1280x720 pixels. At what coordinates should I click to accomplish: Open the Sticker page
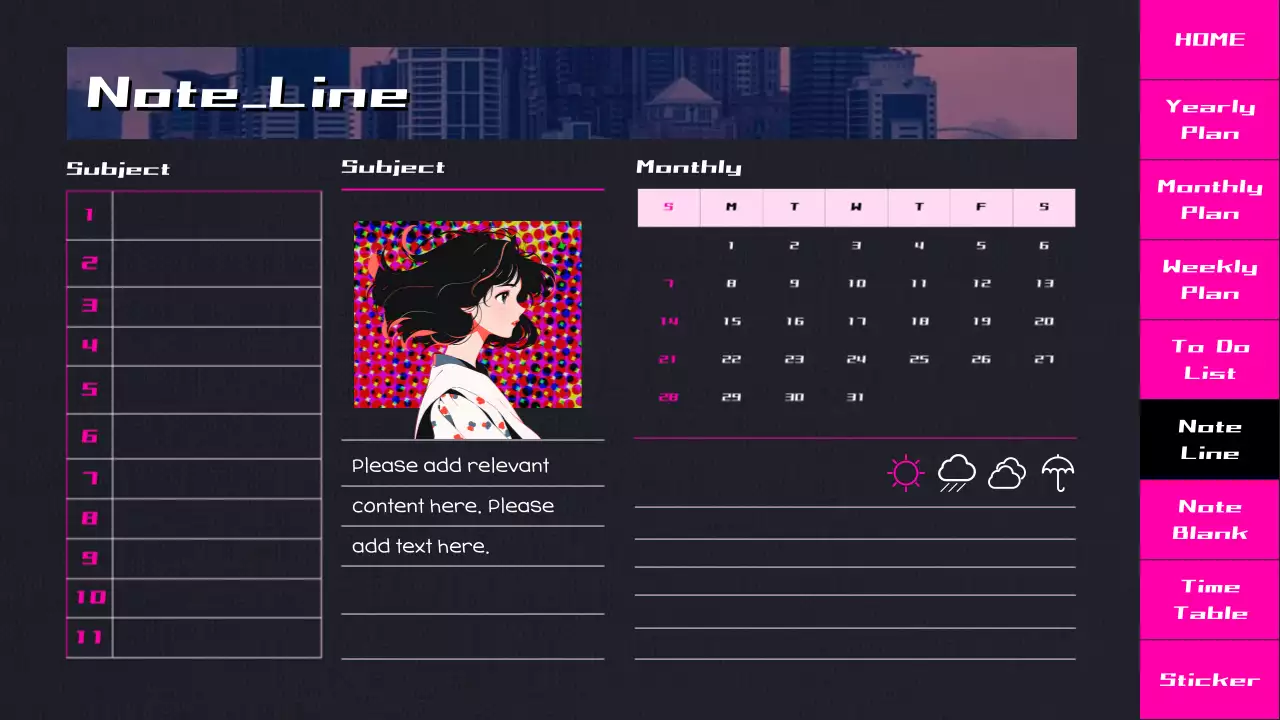pos(1209,680)
